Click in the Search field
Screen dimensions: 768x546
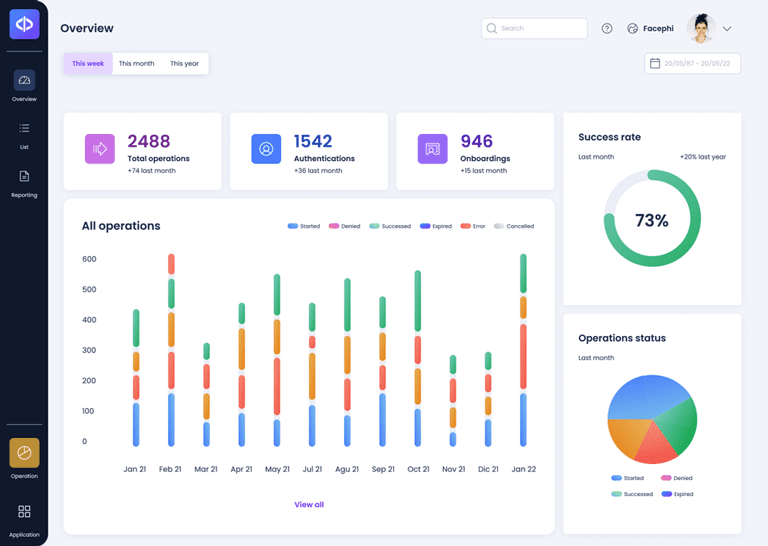tap(534, 28)
